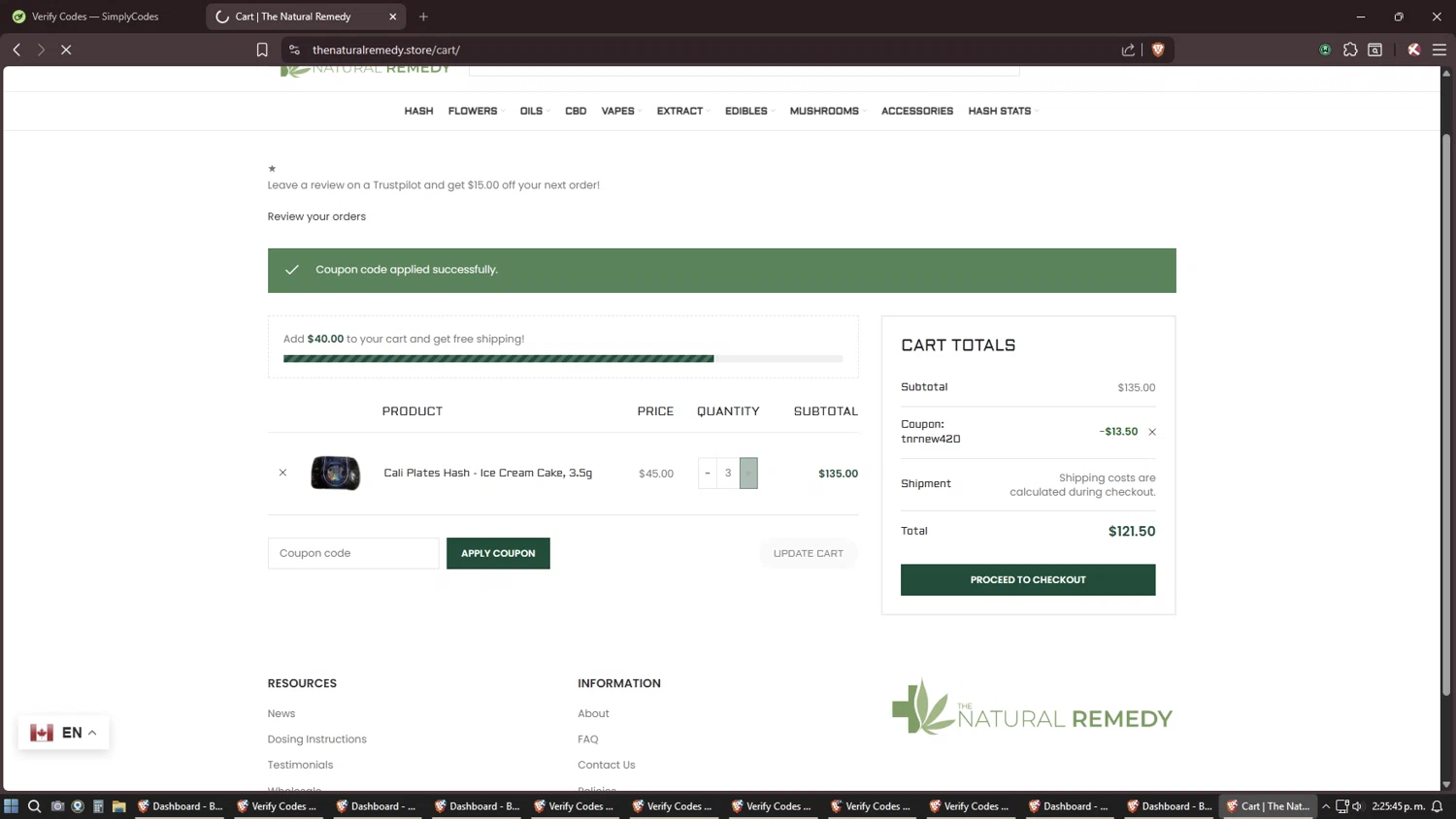Open the Testimonials link
The image size is (1456, 819).
click(300, 765)
